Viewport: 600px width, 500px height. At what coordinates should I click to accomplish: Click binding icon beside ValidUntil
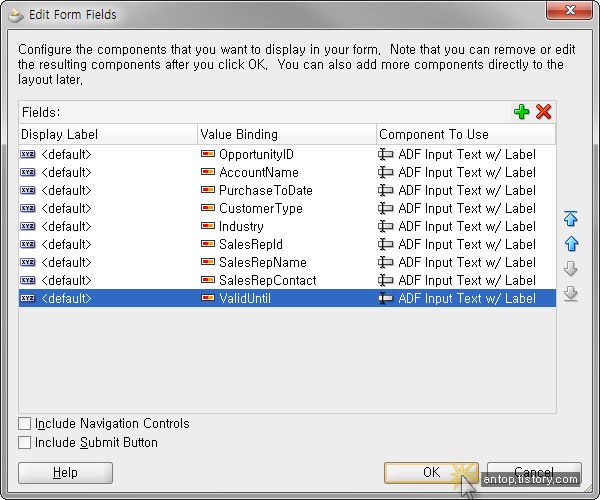coord(208,298)
